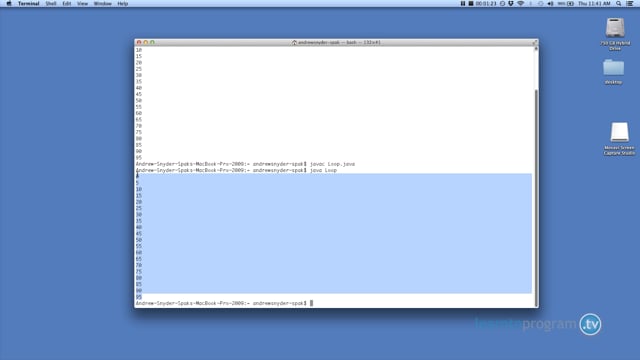Zoom the Terminal window with green button
Screen dimensions: 640x360
click(152, 42)
